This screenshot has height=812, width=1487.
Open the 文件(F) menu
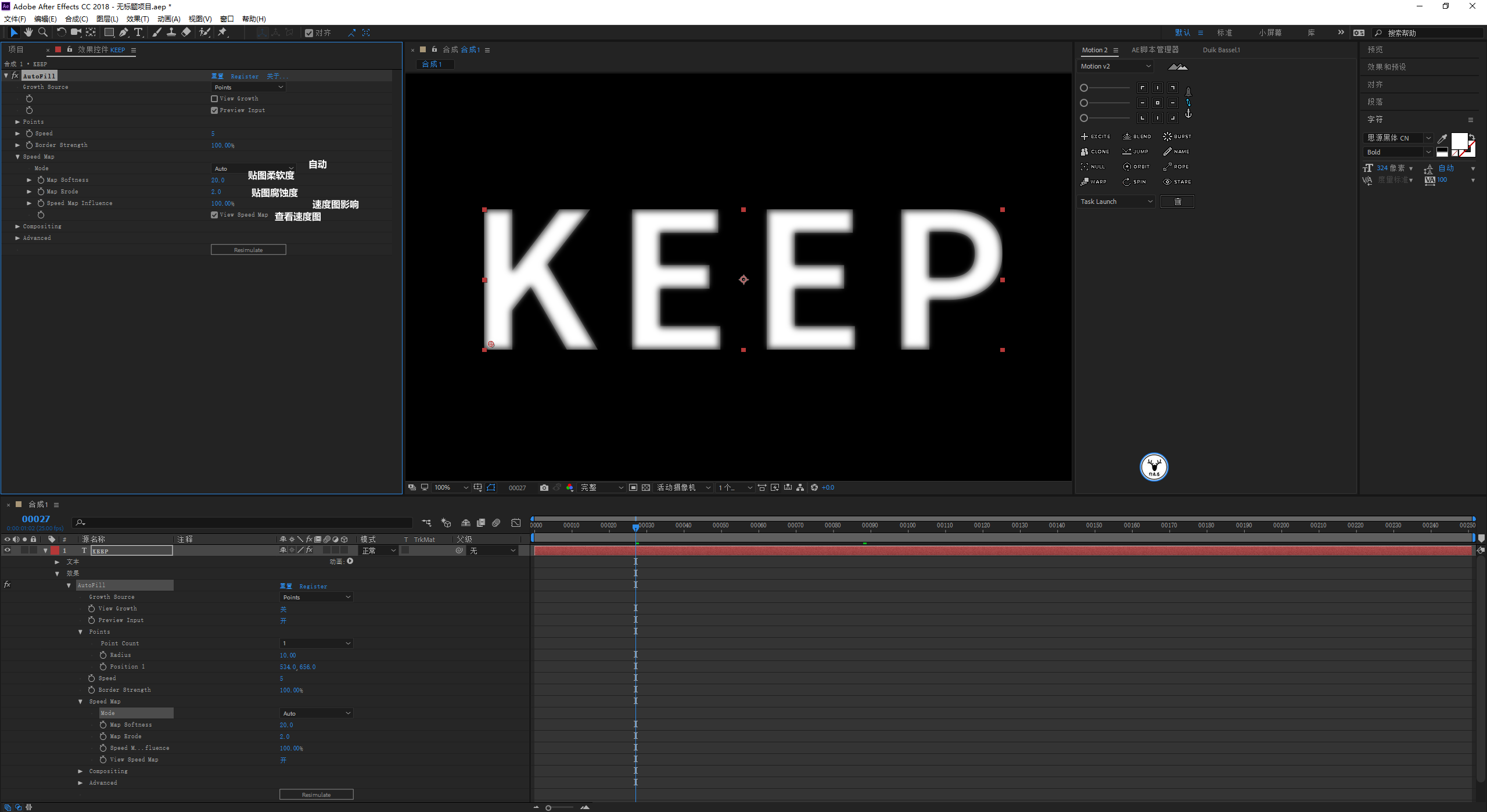pyautogui.click(x=15, y=19)
